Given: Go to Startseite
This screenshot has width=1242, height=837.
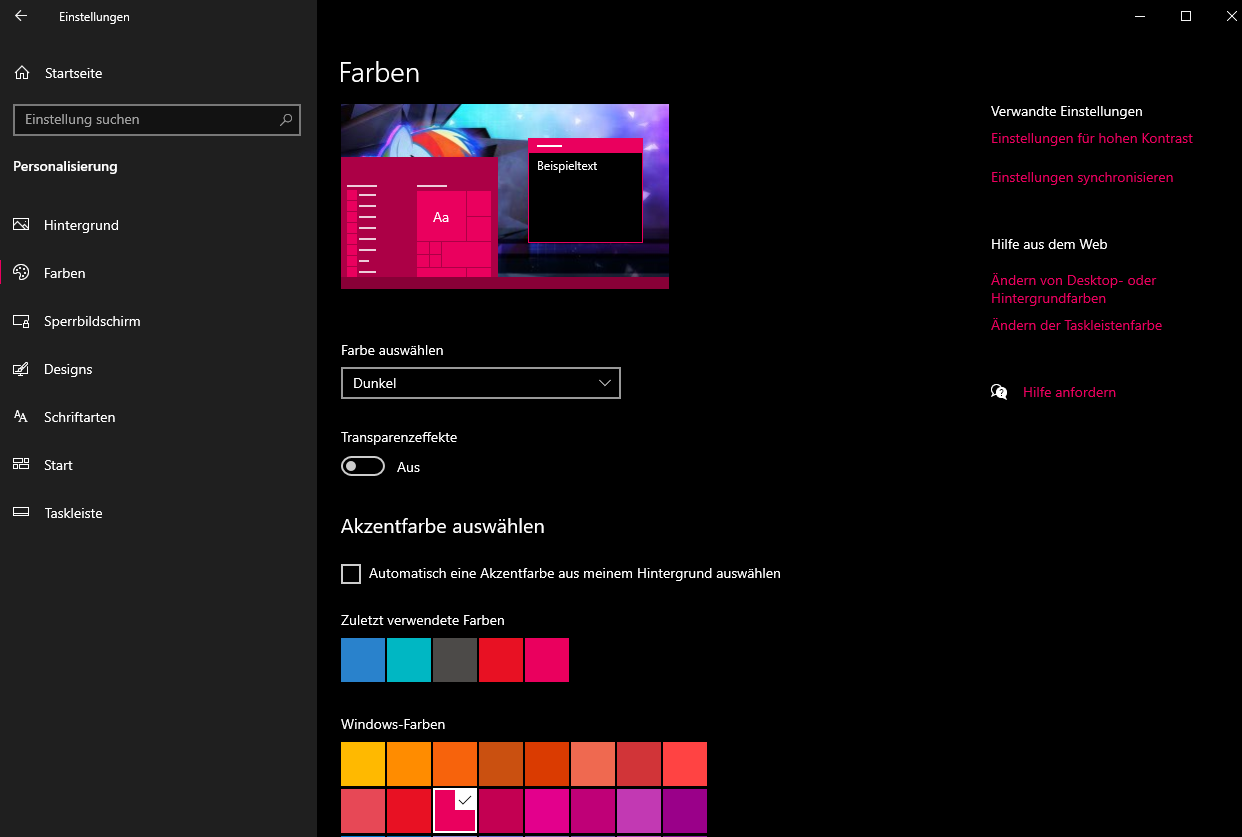Looking at the screenshot, I should point(158,73).
